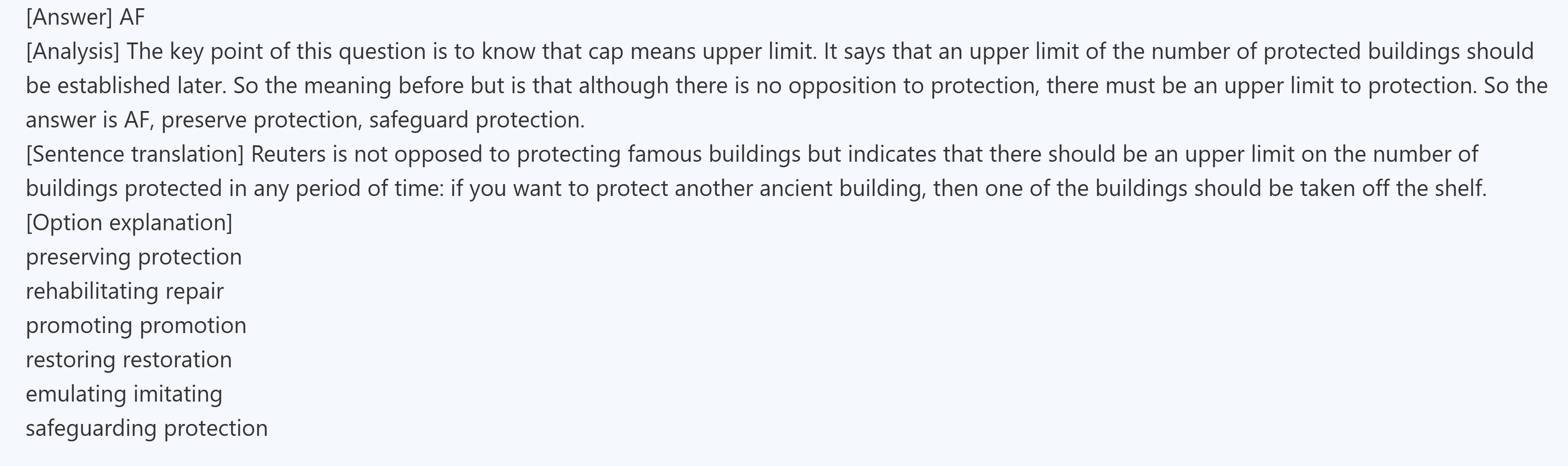Screen dimensions: 1568x466
Task: Select the 'rehabilitating repair' option line
Action: click(x=125, y=291)
